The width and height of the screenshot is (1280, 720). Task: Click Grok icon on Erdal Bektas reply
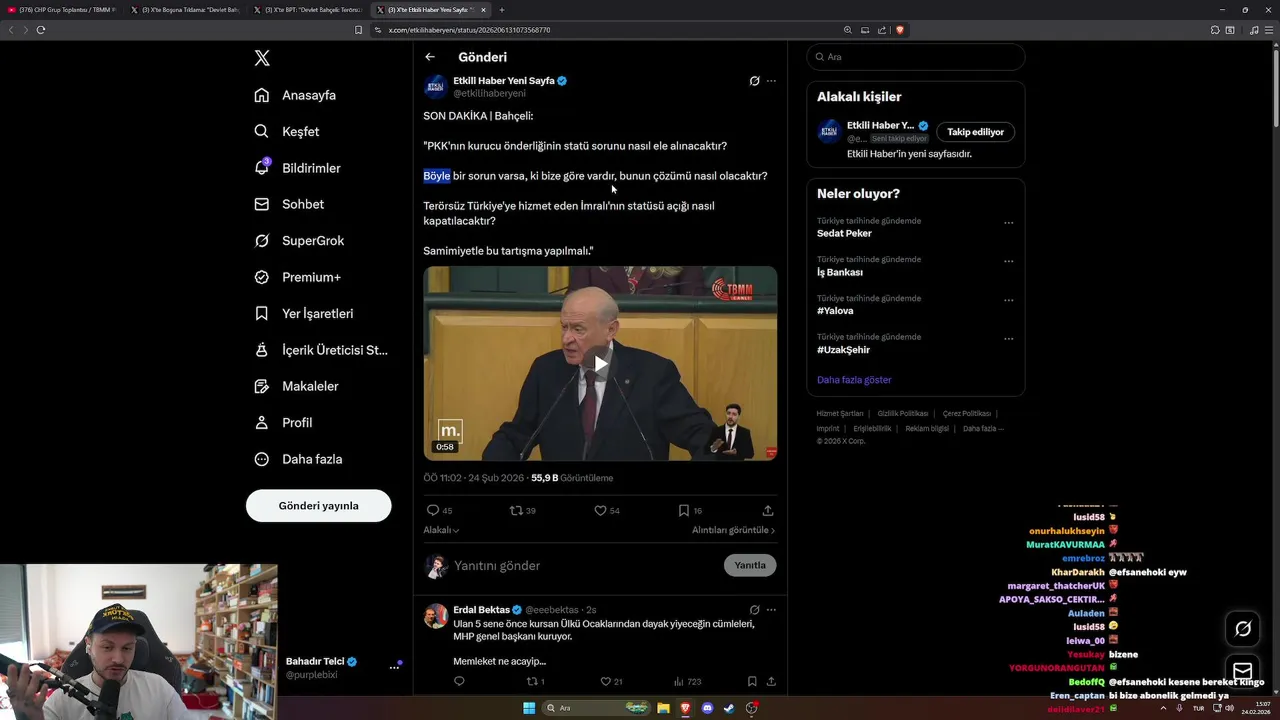[x=754, y=610]
